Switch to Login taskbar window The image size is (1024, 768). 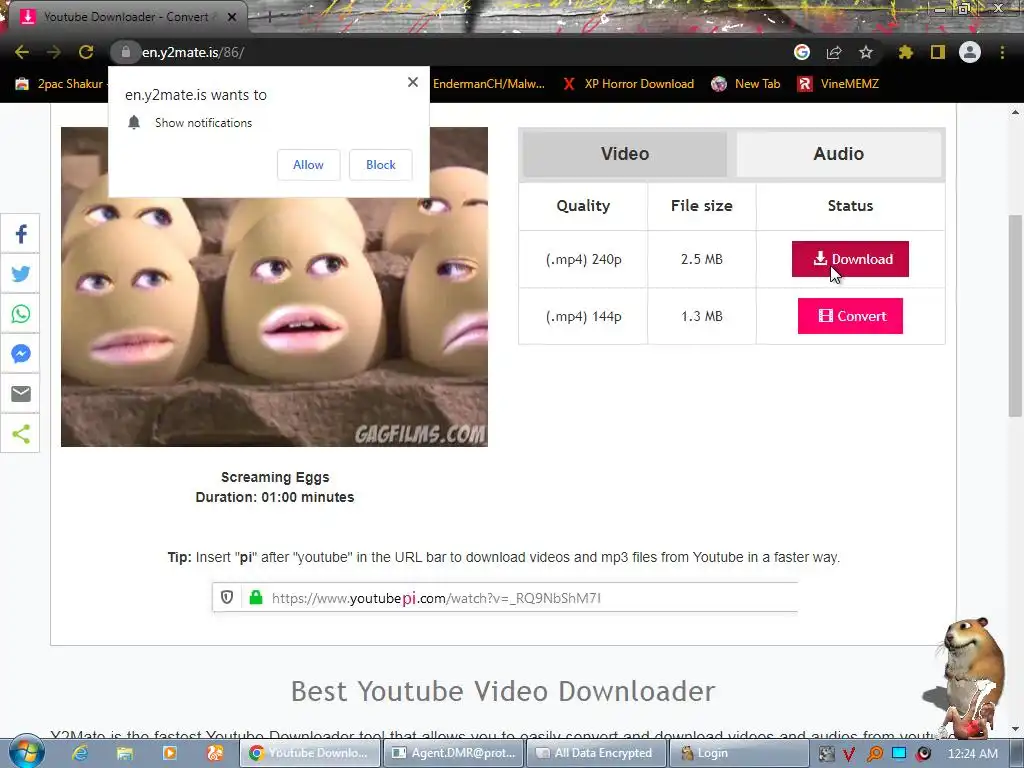[x=738, y=753]
